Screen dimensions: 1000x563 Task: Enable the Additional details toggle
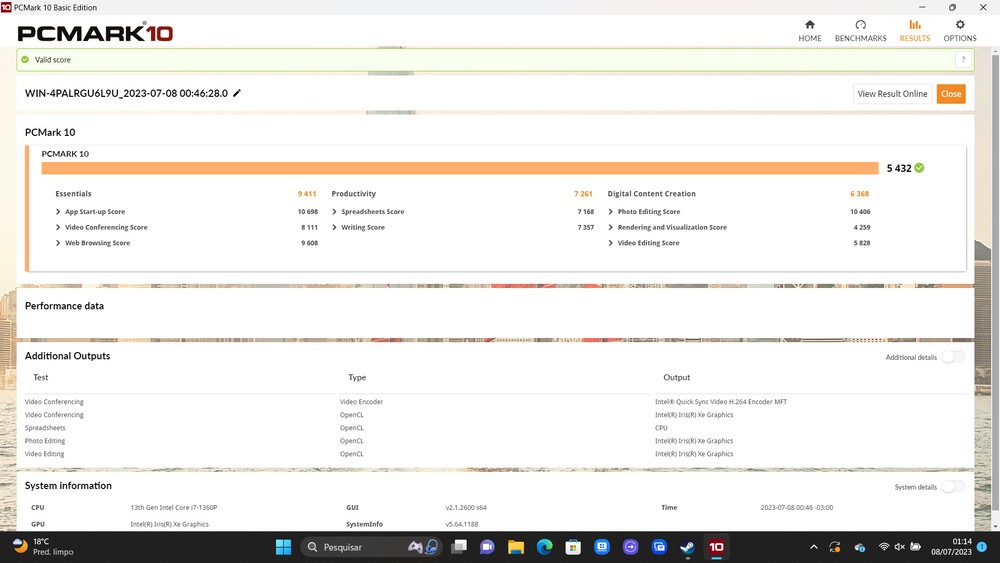coord(952,357)
